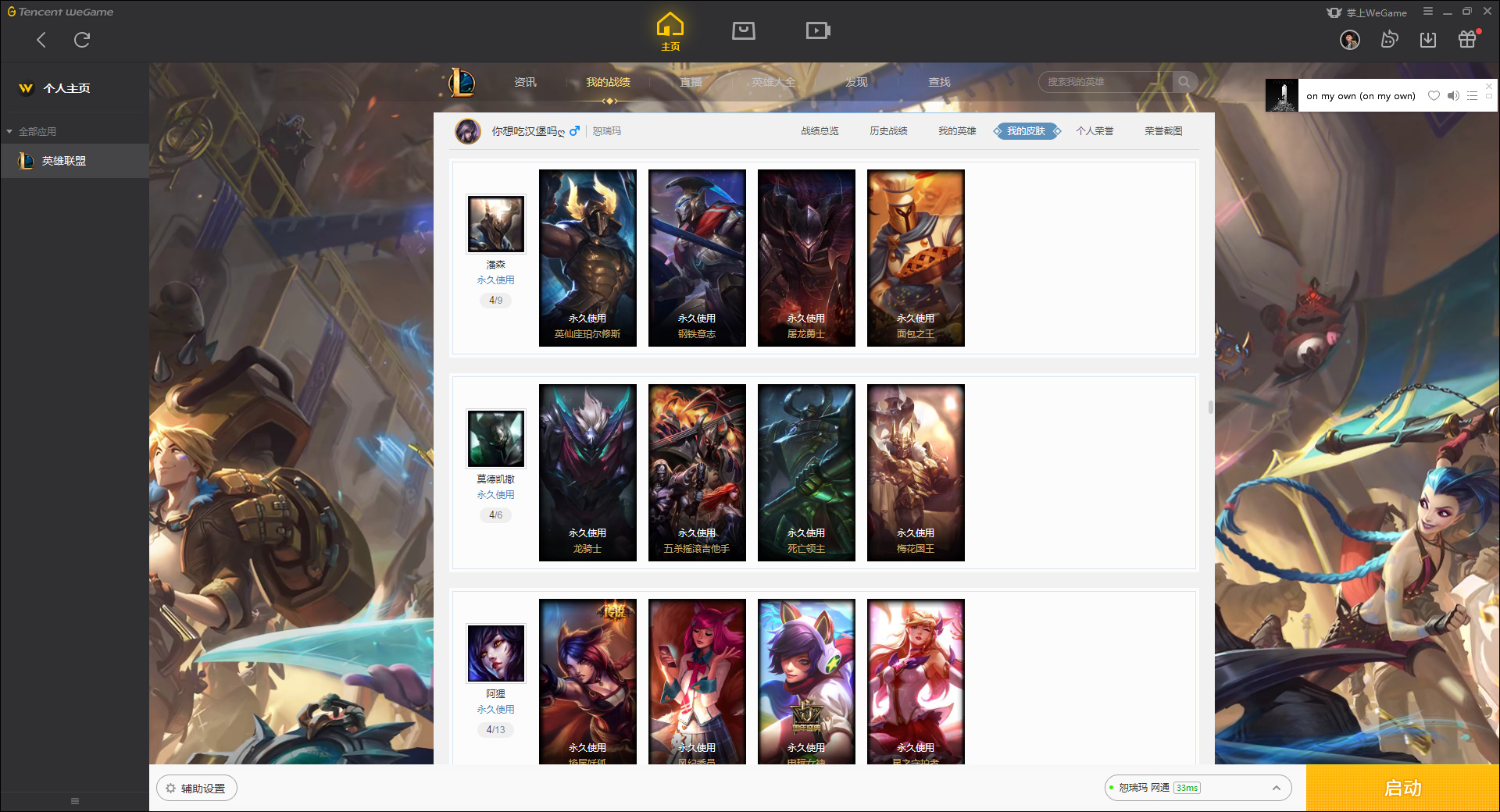
Task: Click the 4/13 skin count badge
Action: (x=495, y=730)
